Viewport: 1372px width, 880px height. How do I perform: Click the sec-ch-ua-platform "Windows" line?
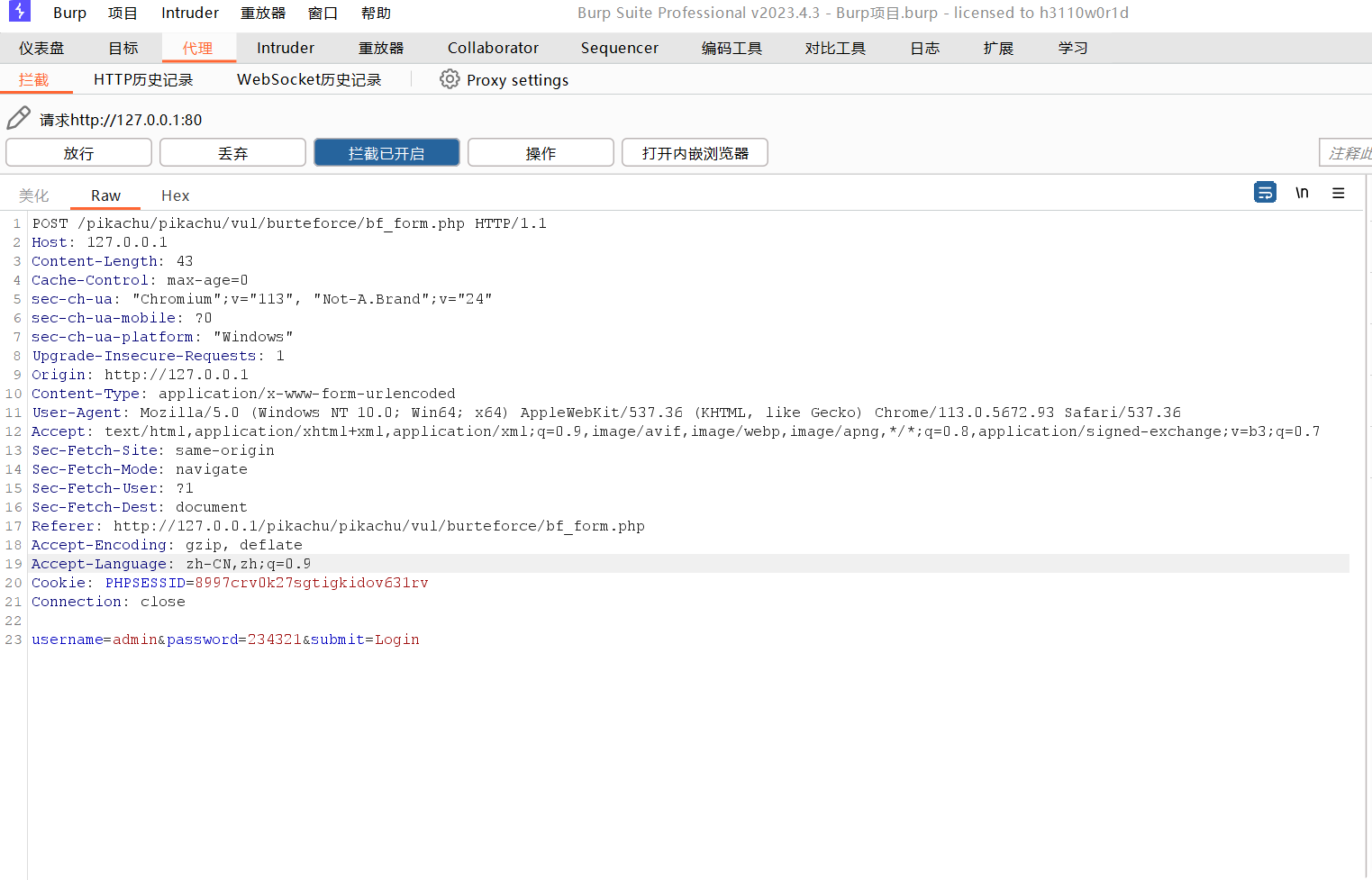pos(162,337)
